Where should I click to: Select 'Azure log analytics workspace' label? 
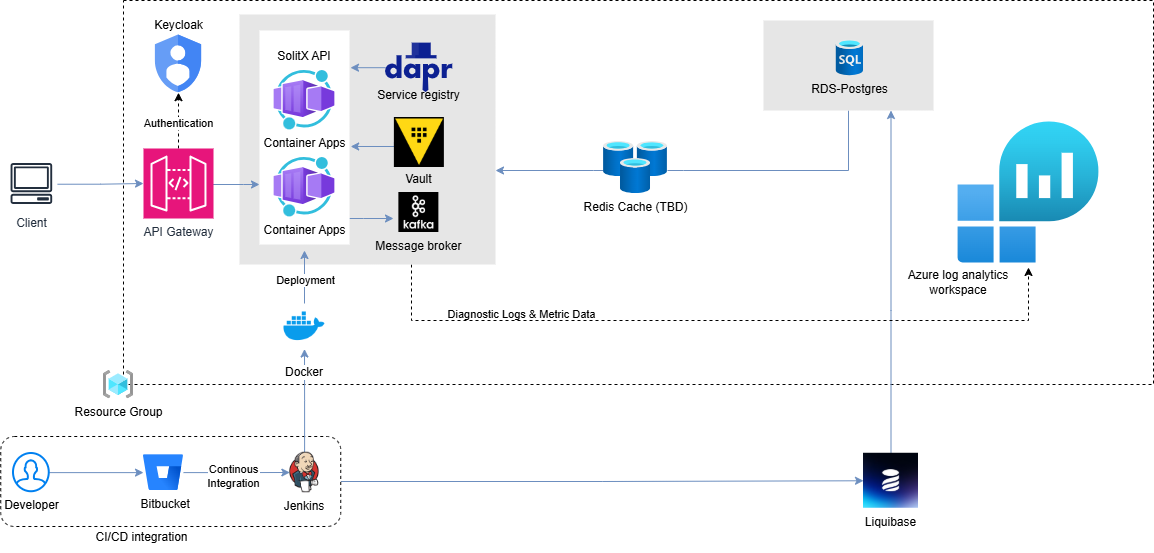click(957, 283)
